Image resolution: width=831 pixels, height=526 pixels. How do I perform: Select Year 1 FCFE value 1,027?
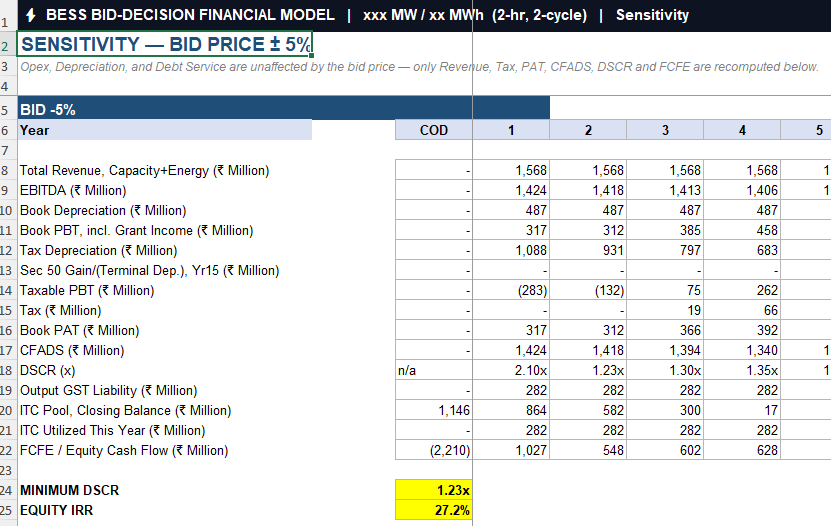tap(511, 451)
